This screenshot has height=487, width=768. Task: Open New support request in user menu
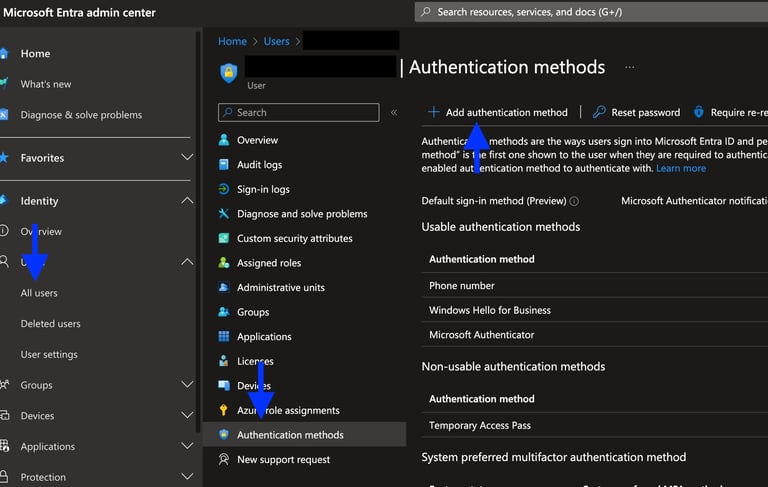[283, 460]
